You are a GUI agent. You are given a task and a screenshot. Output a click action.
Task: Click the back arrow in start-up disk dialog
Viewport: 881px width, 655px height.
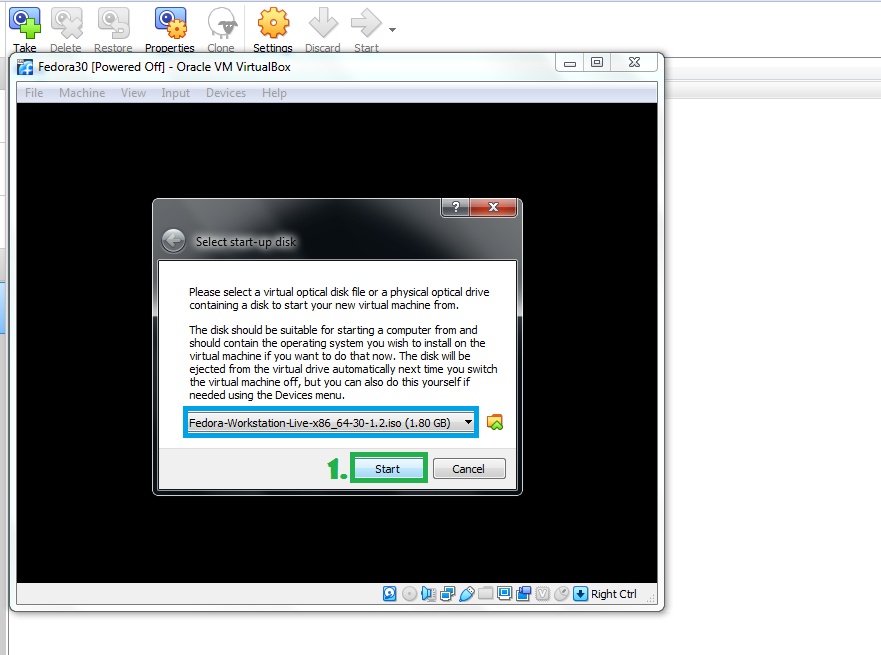173,241
